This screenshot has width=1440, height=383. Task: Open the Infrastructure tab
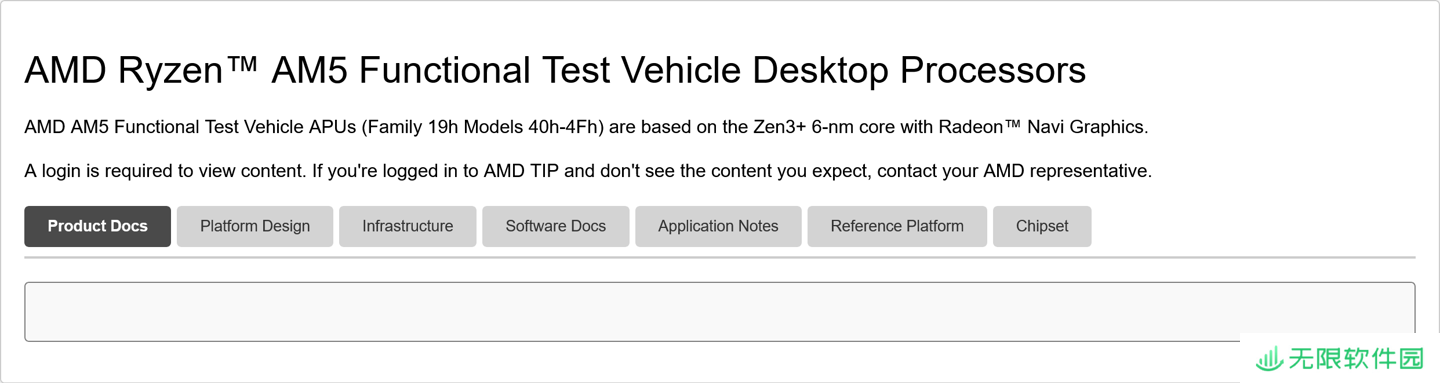[x=408, y=226]
